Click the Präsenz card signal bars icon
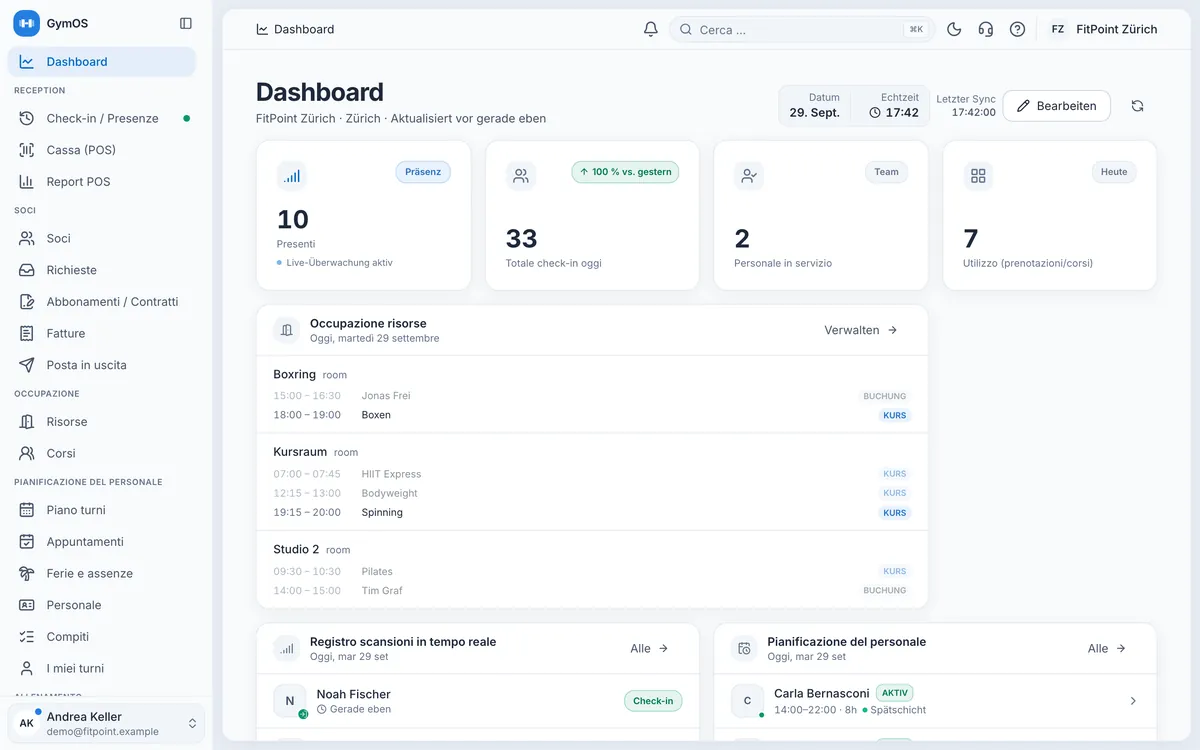Viewport: 1200px width, 750px height. [x=292, y=176]
